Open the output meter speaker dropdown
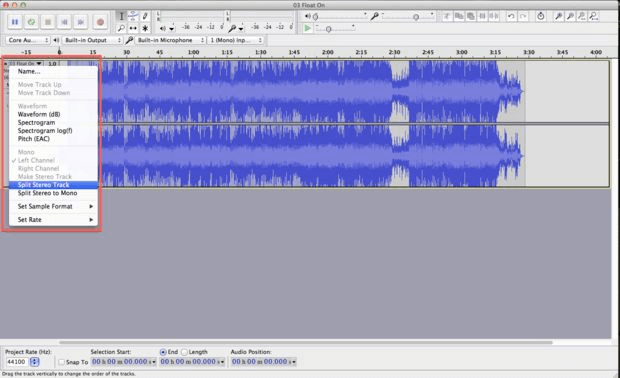The image size is (620, 378). tap(172, 28)
